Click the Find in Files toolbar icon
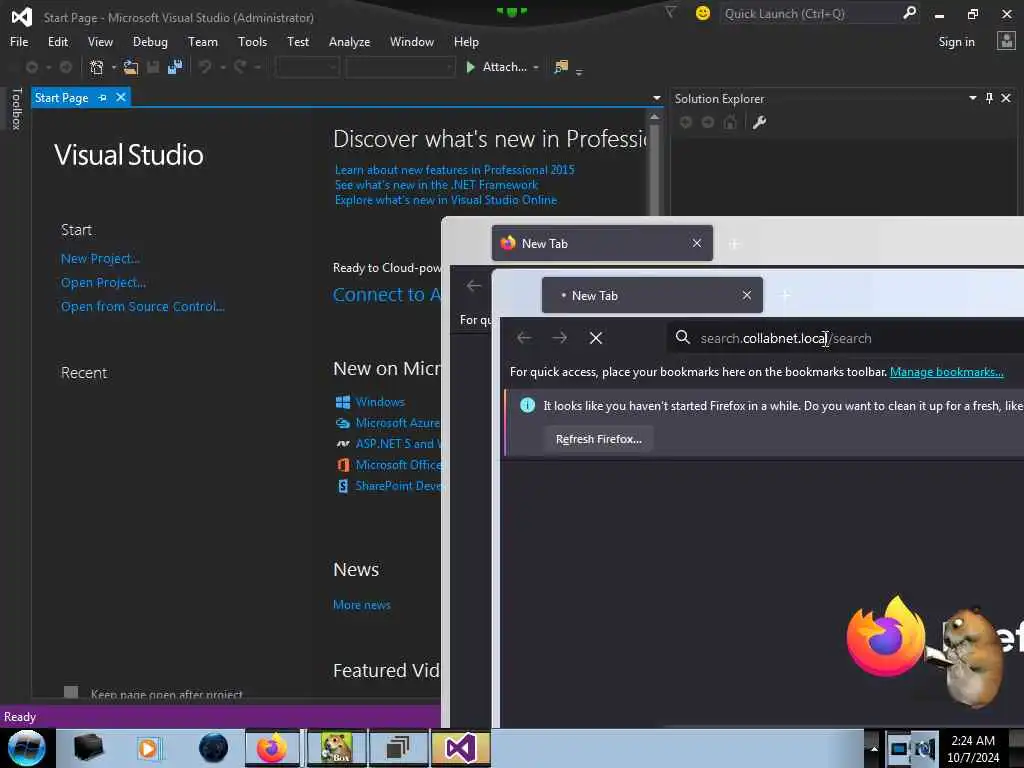Screen dimensions: 1024x768 point(560,67)
